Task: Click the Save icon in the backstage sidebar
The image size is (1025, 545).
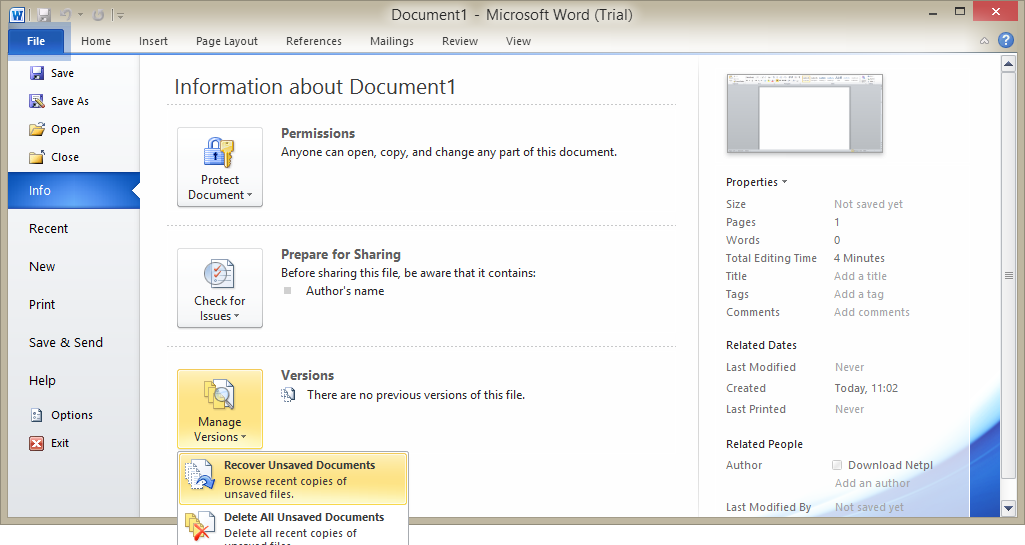Action: (37, 73)
